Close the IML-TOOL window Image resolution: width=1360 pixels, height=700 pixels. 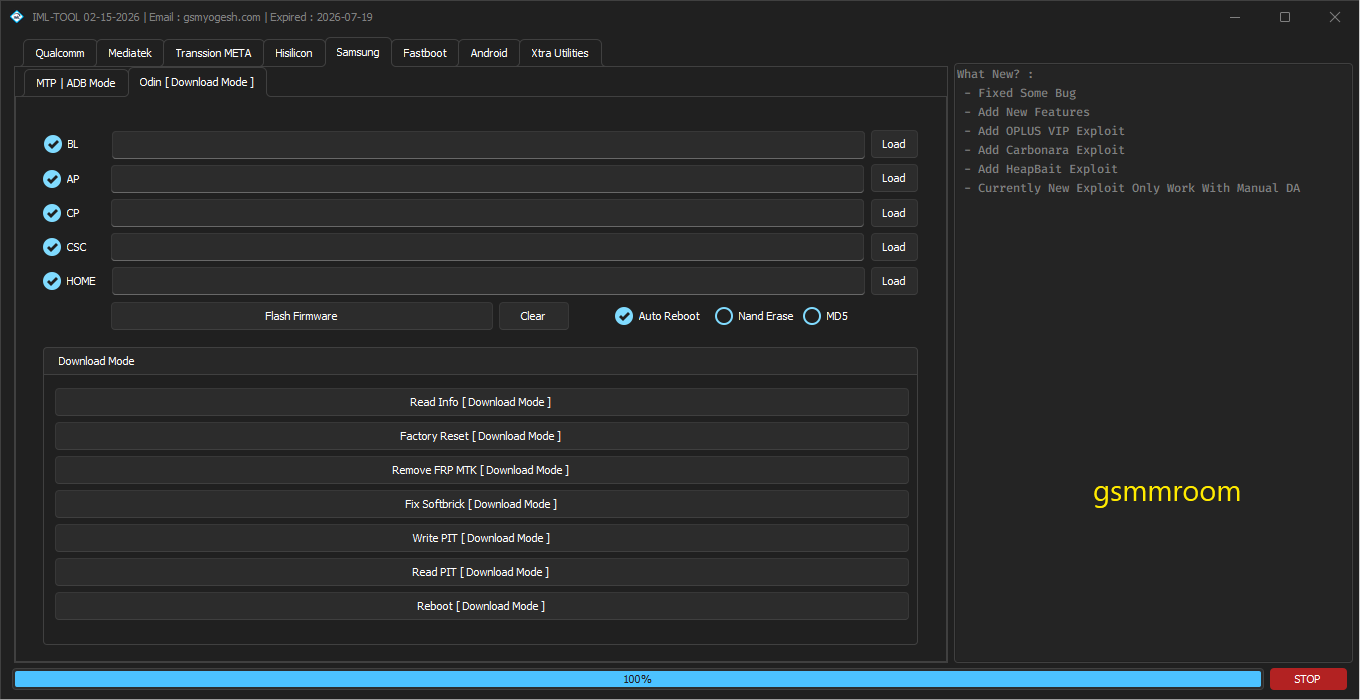click(x=1335, y=17)
